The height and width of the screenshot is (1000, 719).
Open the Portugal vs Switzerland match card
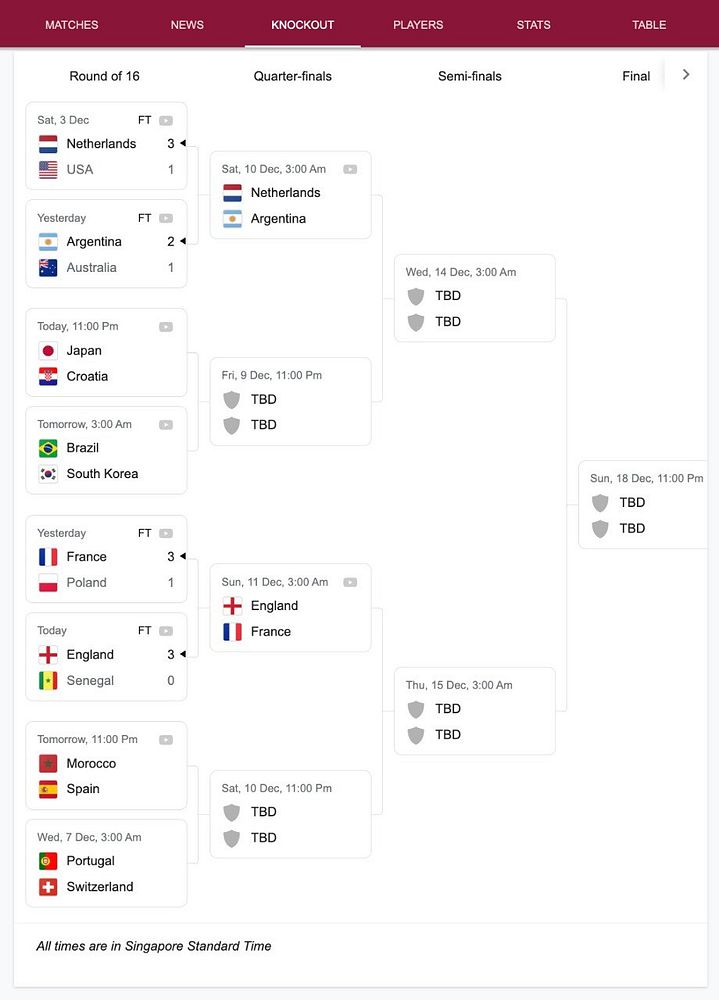coord(107,863)
